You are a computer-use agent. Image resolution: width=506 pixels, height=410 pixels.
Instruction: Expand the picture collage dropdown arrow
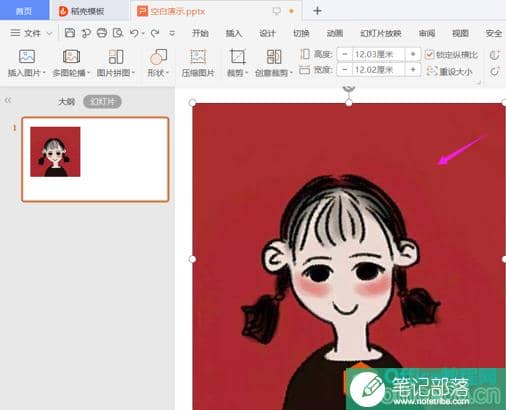[133, 72]
